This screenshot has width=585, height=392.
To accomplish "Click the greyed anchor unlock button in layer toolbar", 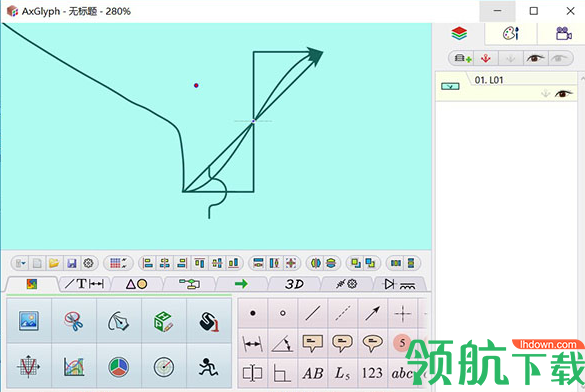I will [510, 59].
